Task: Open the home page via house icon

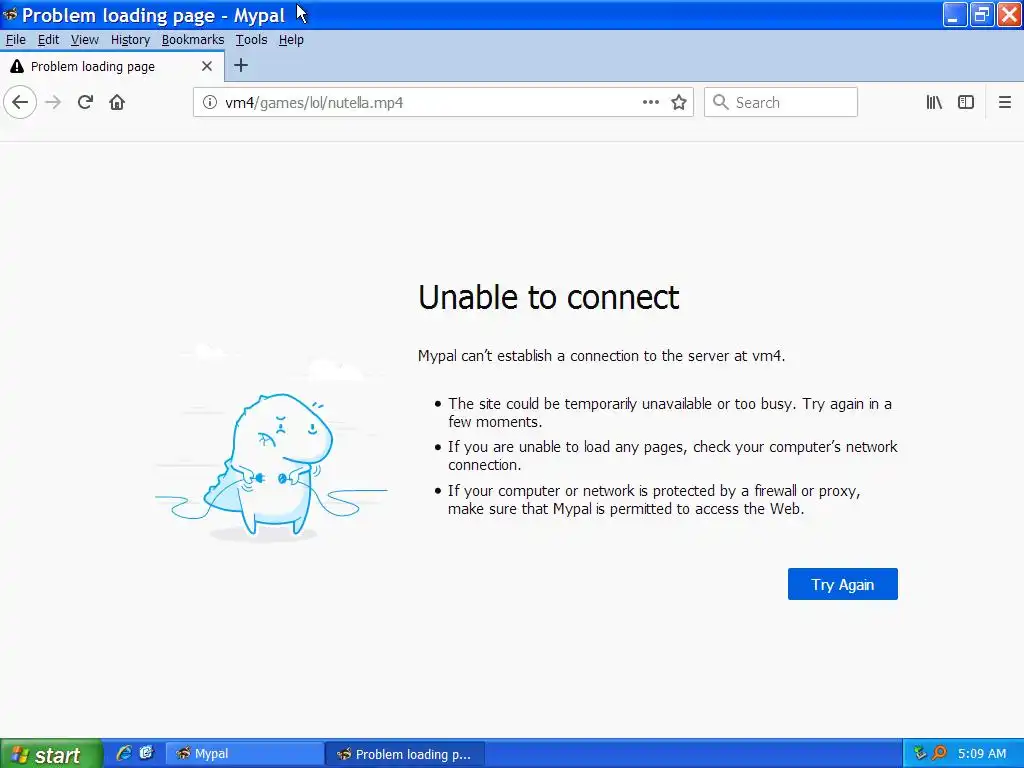Action: click(x=117, y=103)
